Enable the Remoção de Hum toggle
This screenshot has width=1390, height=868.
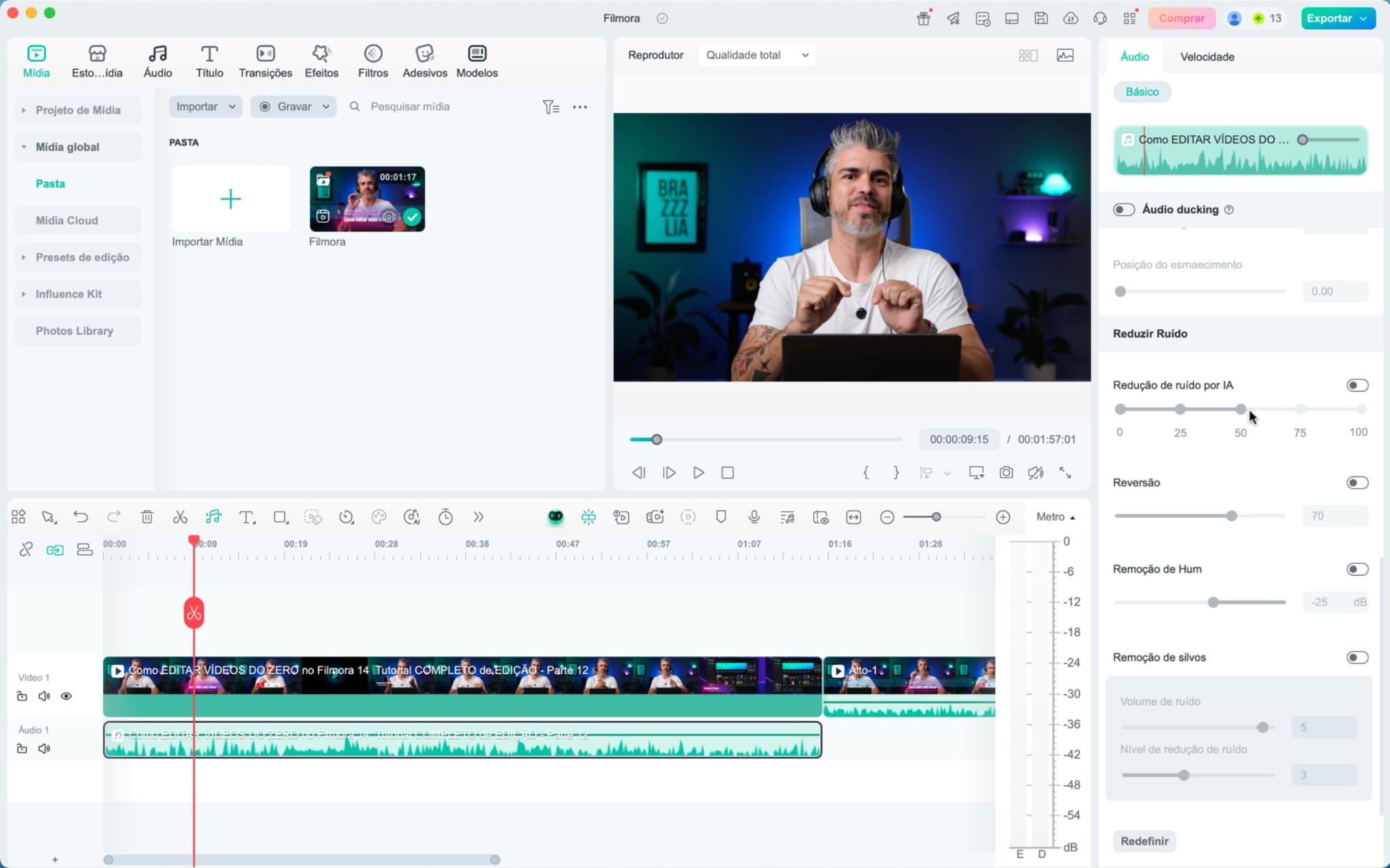tap(1357, 569)
